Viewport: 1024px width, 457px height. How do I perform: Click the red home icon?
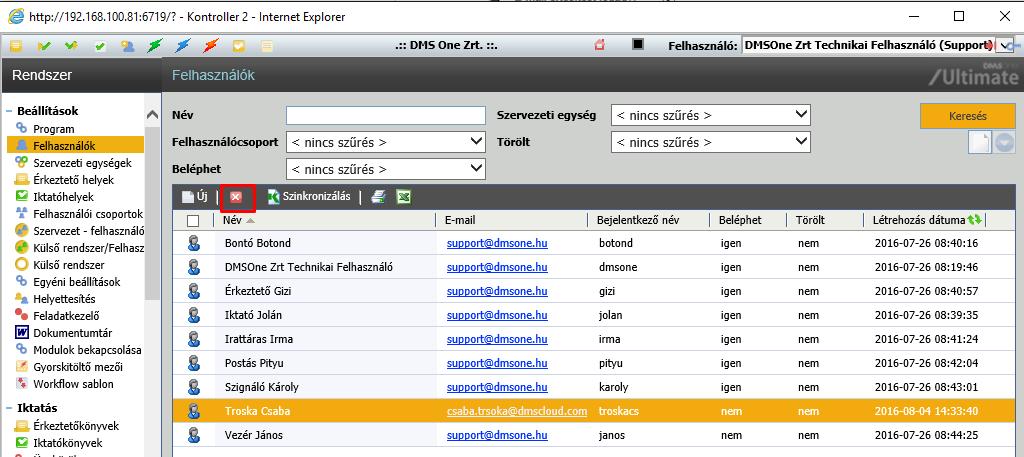point(600,45)
